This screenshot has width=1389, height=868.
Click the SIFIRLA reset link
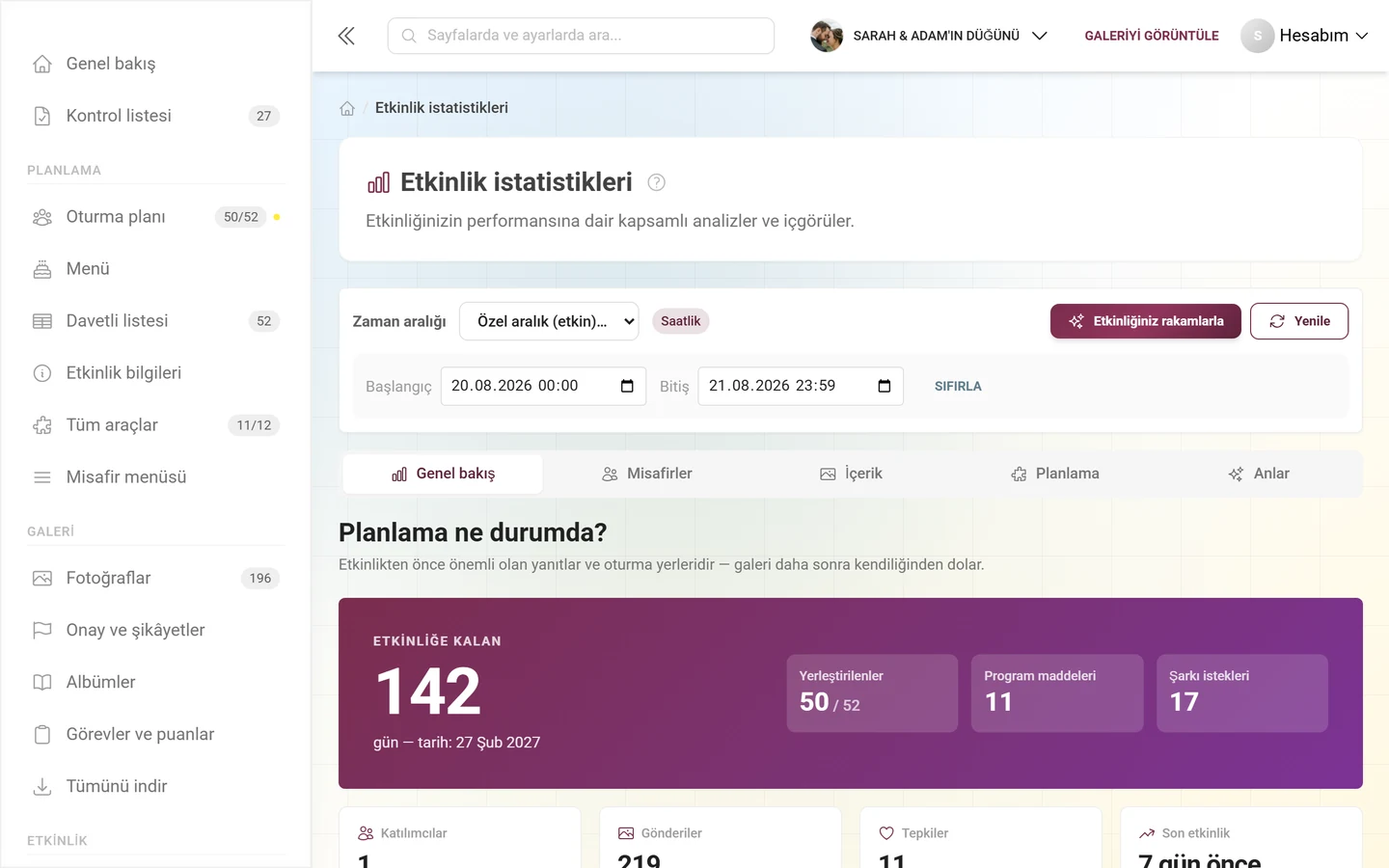958,386
